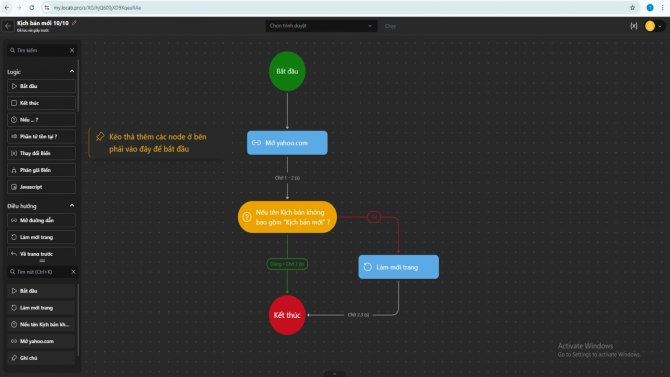Select "Ghi chú" in node finder list
Image resolution: width=670 pixels, height=377 pixels.
[41, 358]
